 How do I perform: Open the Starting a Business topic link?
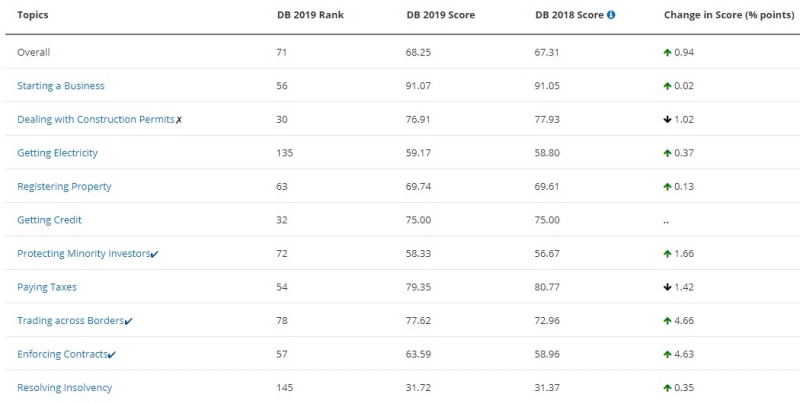(x=61, y=86)
